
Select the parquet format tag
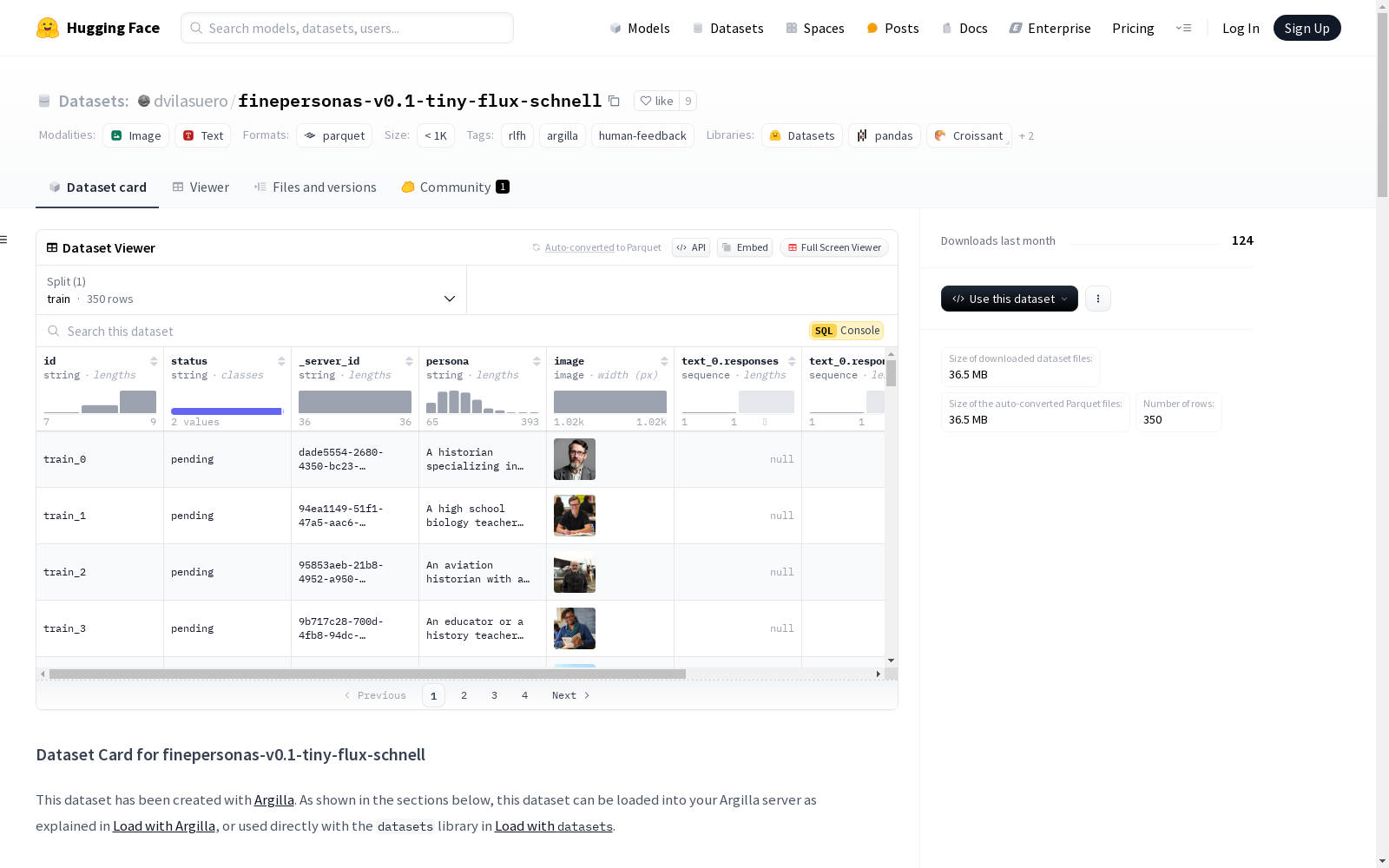tap(334, 135)
